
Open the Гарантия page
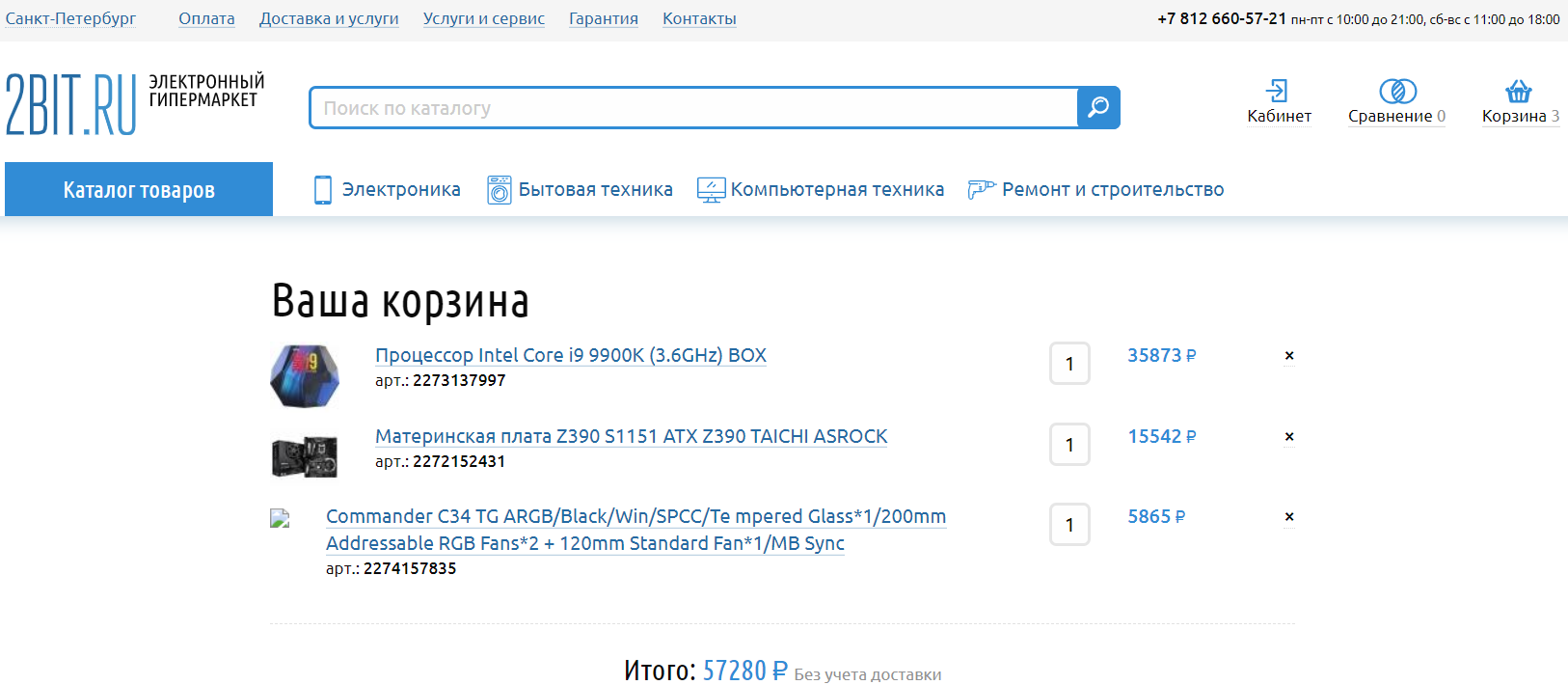click(x=604, y=18)
